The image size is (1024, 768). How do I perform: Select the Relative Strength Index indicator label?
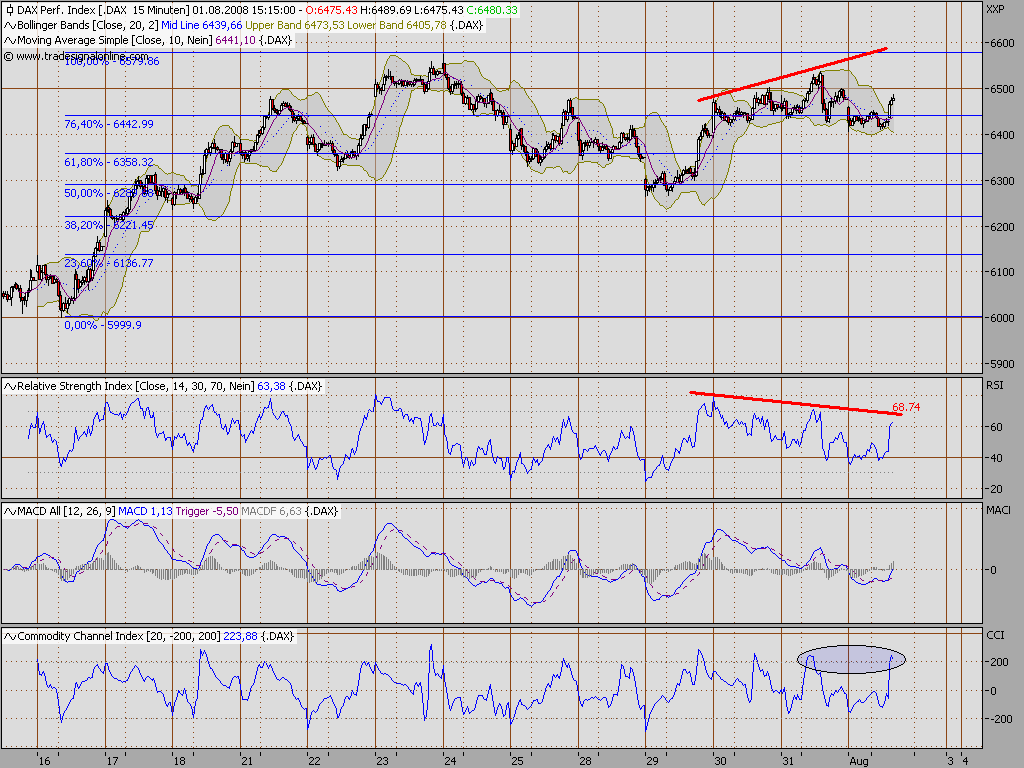135,387
